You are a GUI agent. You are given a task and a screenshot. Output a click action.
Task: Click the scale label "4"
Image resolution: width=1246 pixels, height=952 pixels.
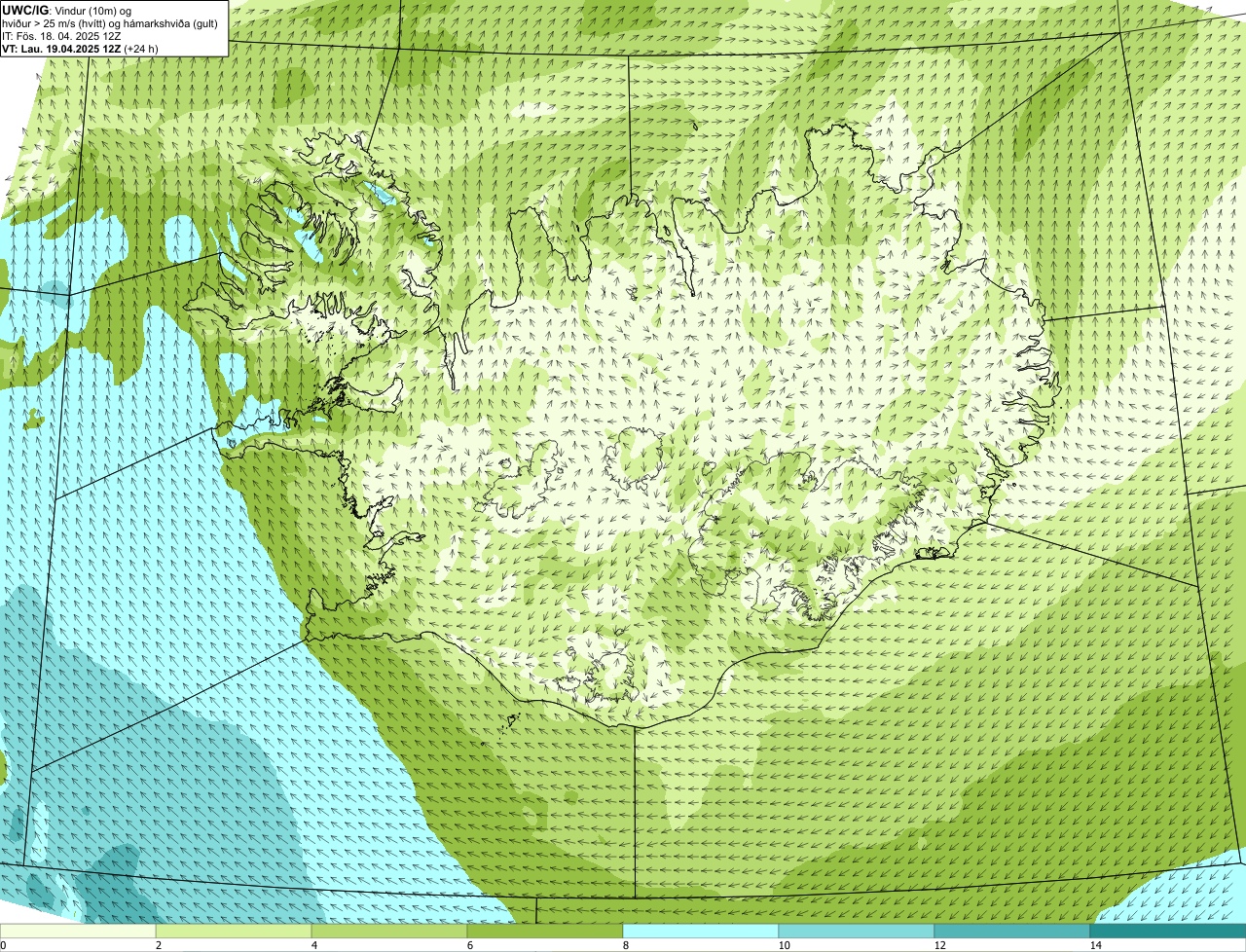(313, 945)
